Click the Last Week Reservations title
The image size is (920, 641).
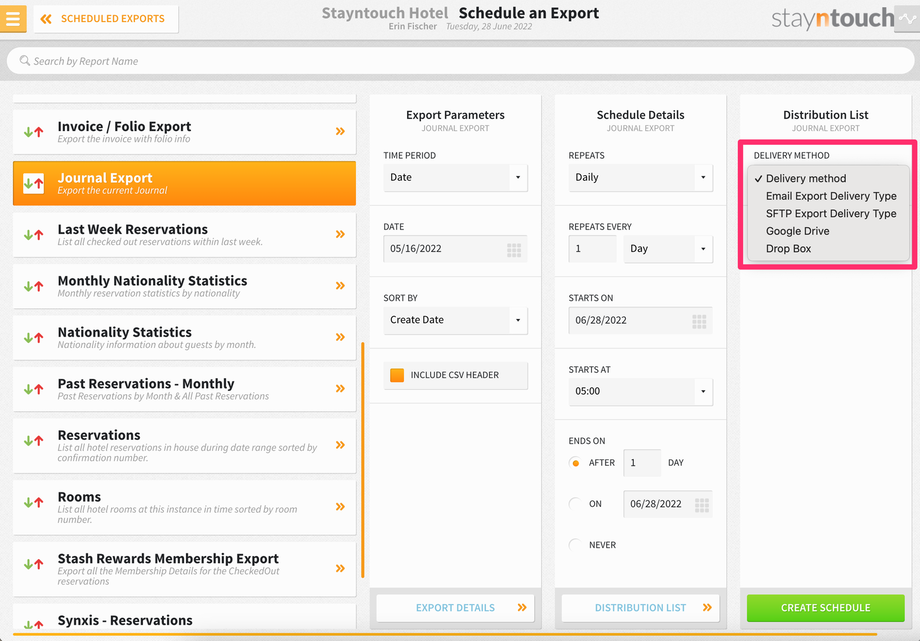point(133,230)
